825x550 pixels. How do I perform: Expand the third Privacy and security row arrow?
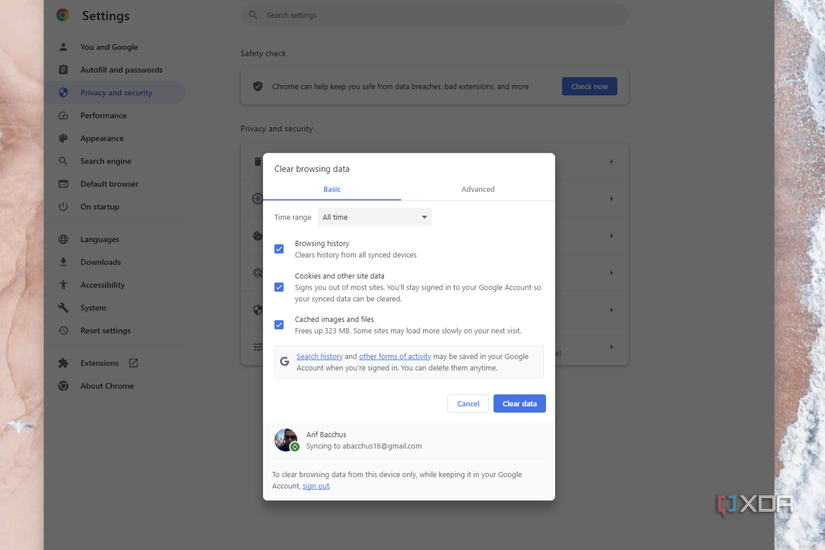tap(611, 236)
